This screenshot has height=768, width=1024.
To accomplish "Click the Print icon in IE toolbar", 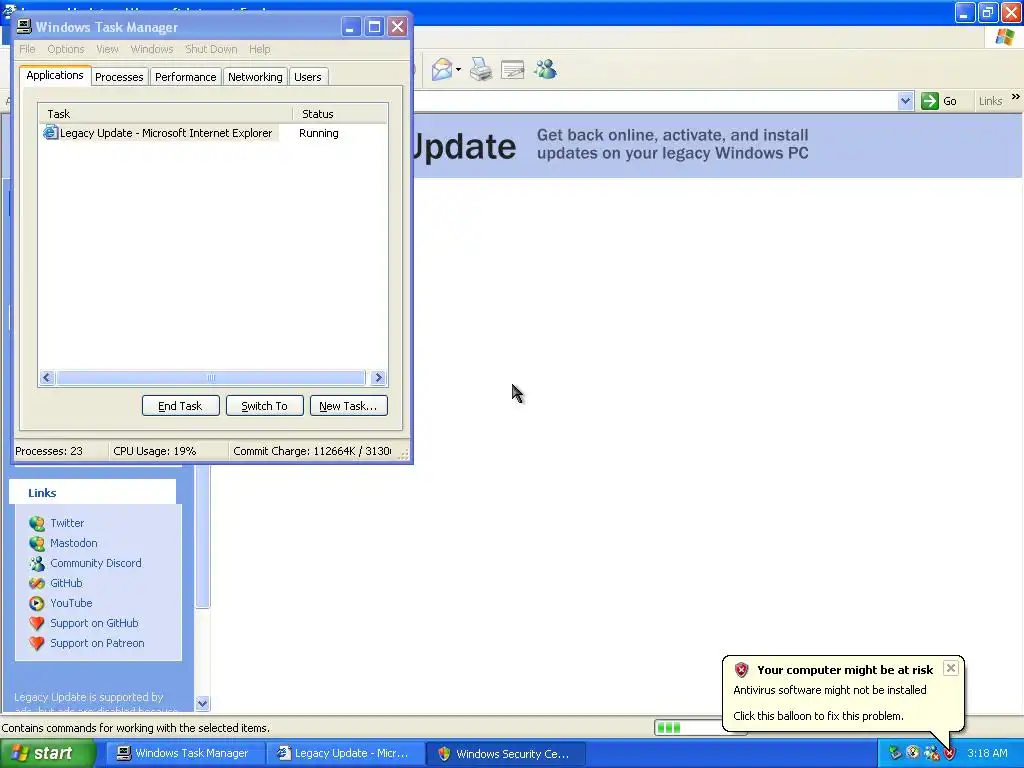I will (481, 69).
